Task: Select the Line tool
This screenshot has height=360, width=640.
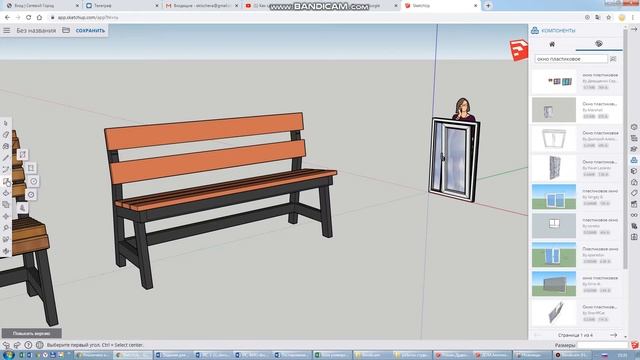Action: [x=6, y=158]
